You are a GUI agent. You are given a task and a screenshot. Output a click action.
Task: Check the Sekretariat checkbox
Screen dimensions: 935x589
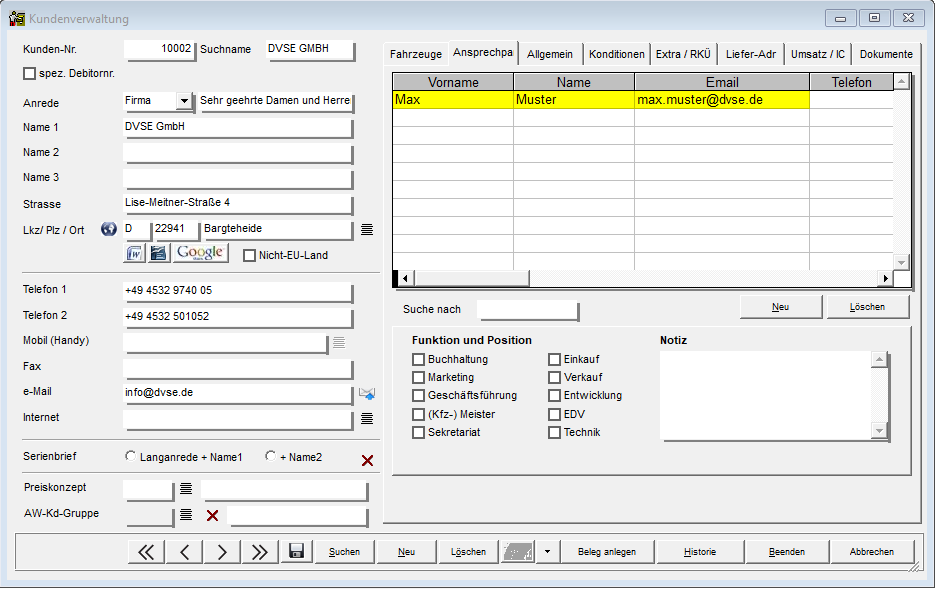click(419, 432)
